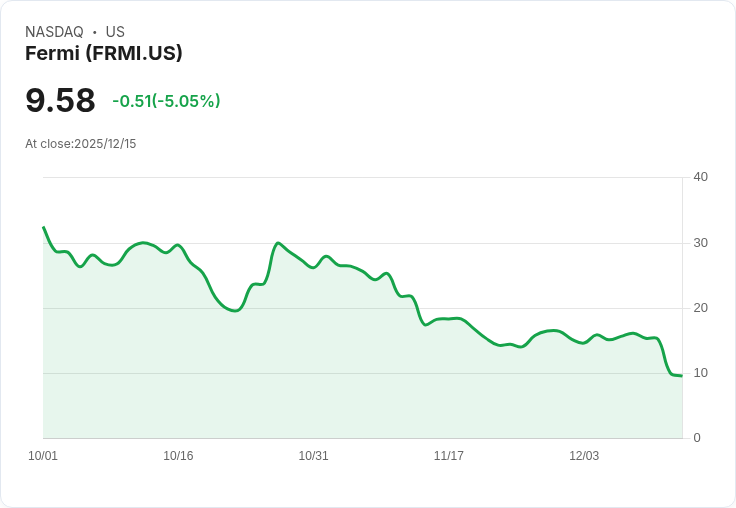Open the Fermi (FRMI.US) stock title

104,53
